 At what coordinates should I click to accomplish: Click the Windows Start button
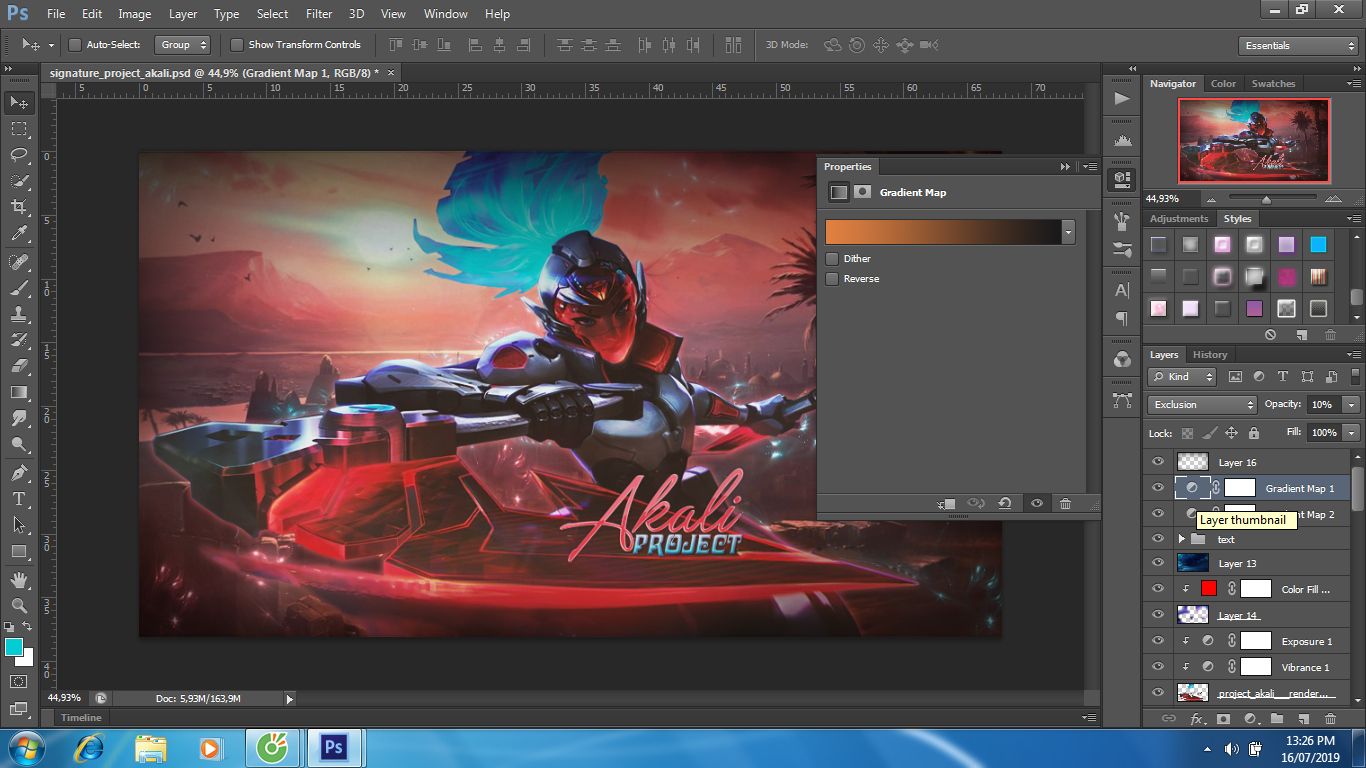click(25, 748)
